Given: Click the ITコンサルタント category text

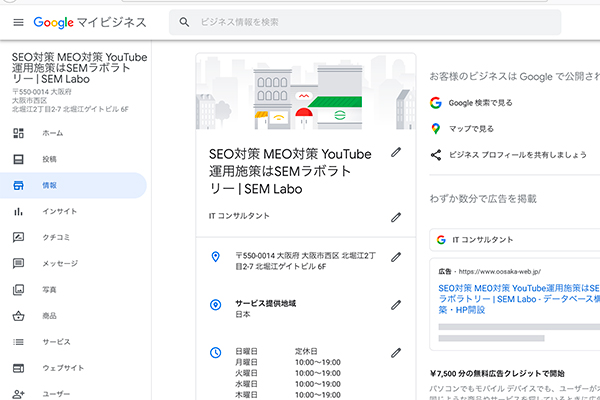Looking at the screenshot, I should (x=239, y=216).
